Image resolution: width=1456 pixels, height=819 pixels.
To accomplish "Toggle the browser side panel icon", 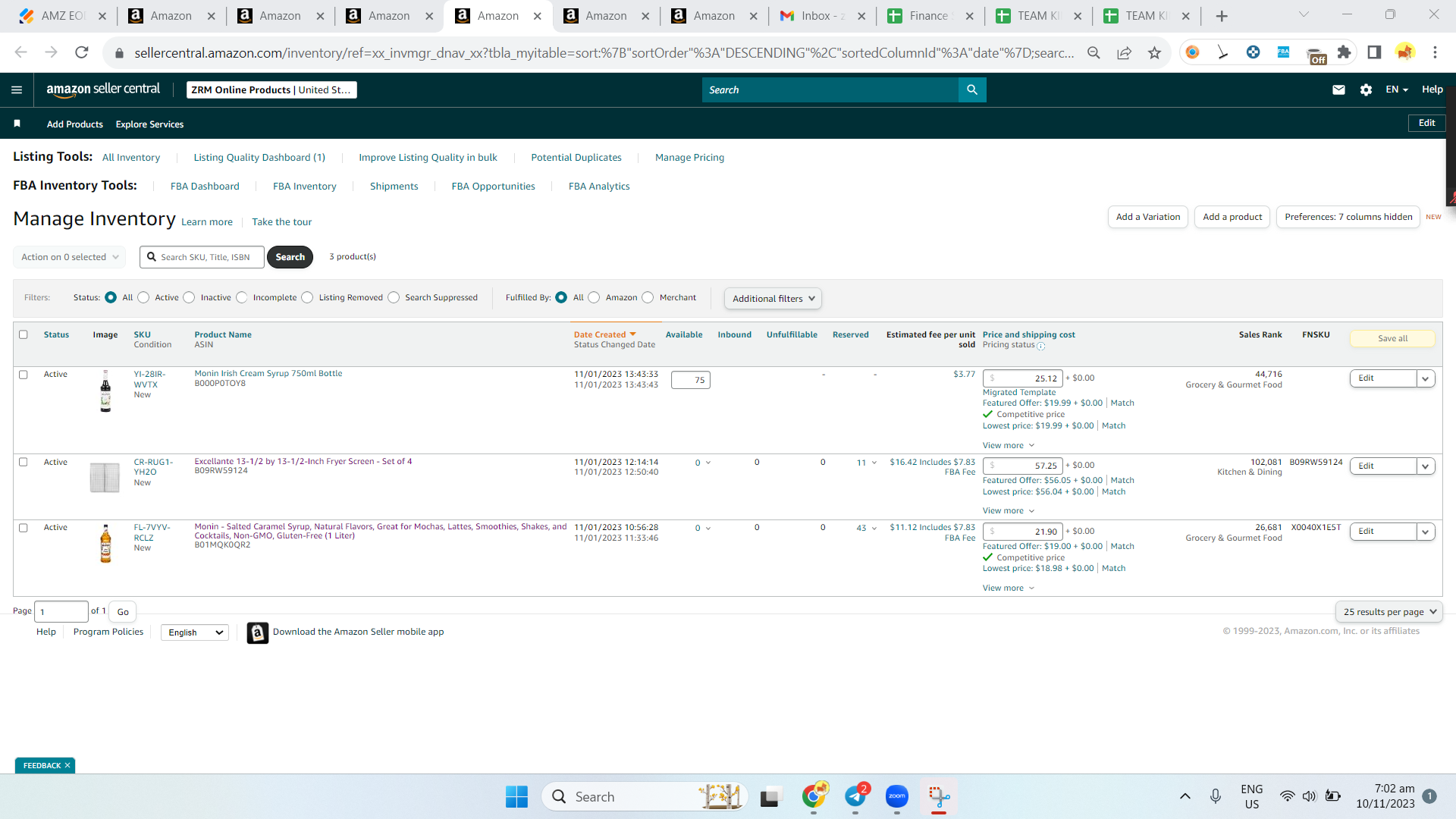I will [x=1374, y=52].
